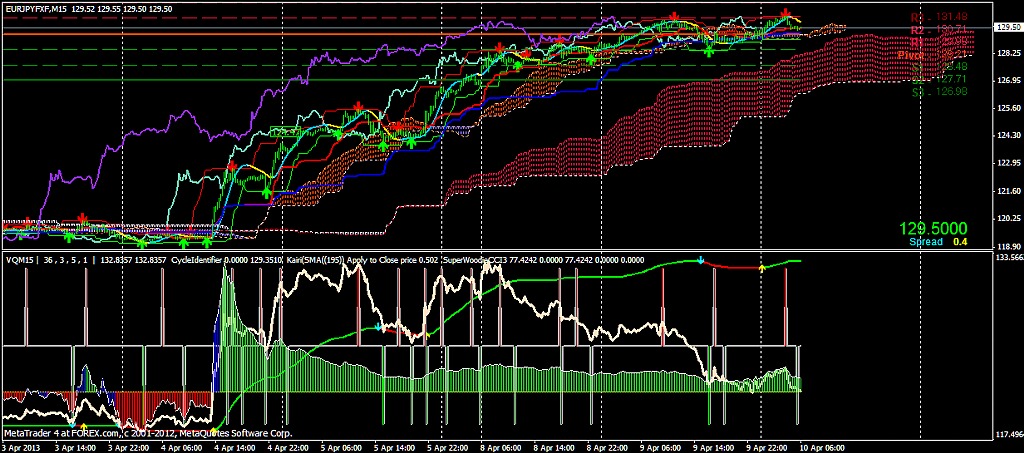Select the R2 130.71 resistance label
The image size is (1024, 453).
tap(940, 30)
